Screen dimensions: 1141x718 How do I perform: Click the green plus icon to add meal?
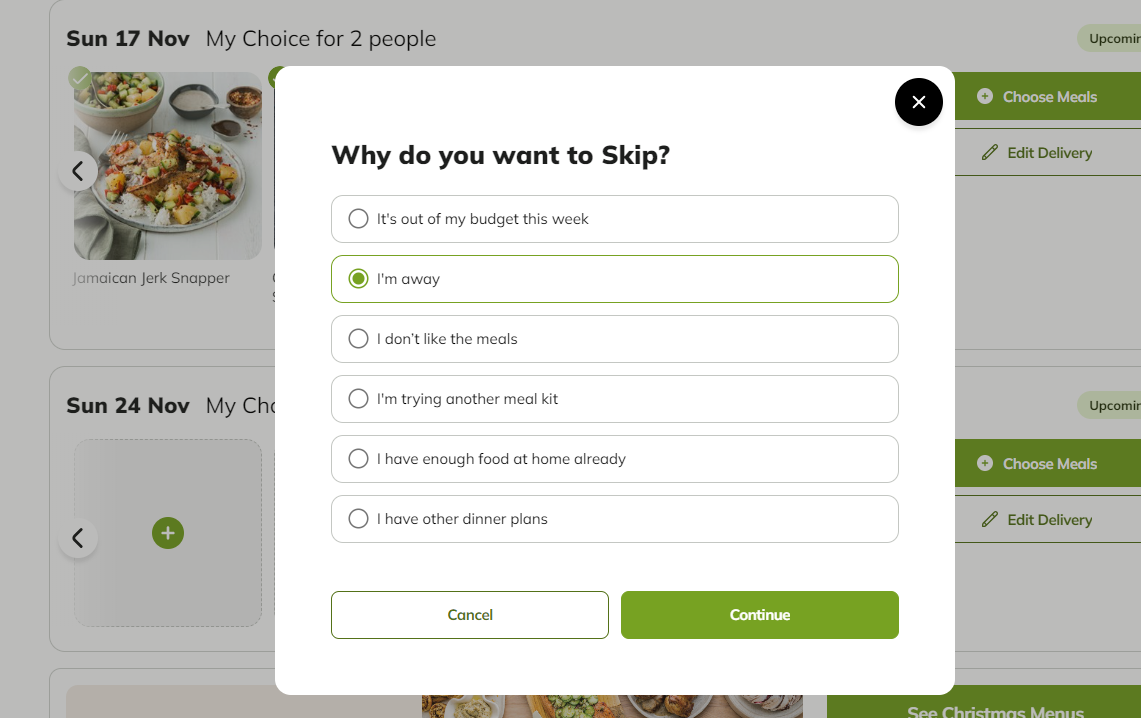click(x=167, y=533)
